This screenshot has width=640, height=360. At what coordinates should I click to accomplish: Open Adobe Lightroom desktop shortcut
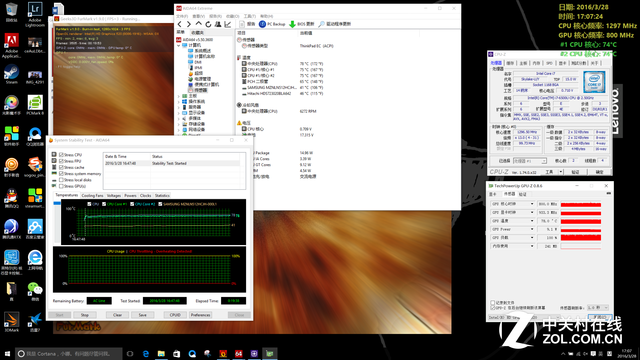click(35, 14)
